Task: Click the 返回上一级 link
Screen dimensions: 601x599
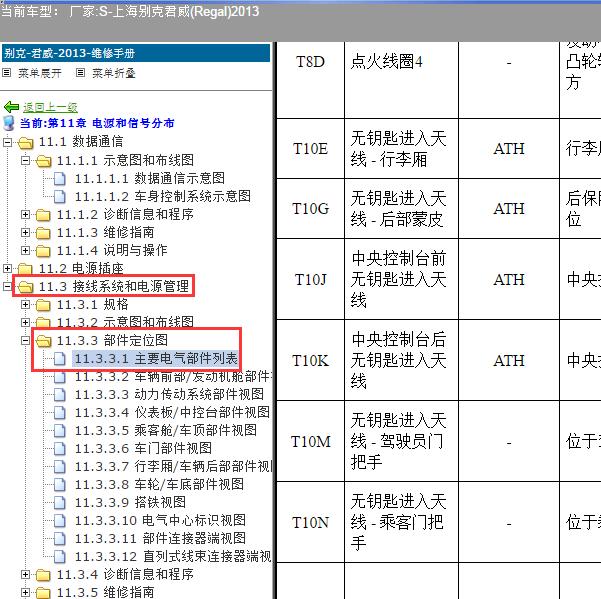Action: click(x=50, y=107)
